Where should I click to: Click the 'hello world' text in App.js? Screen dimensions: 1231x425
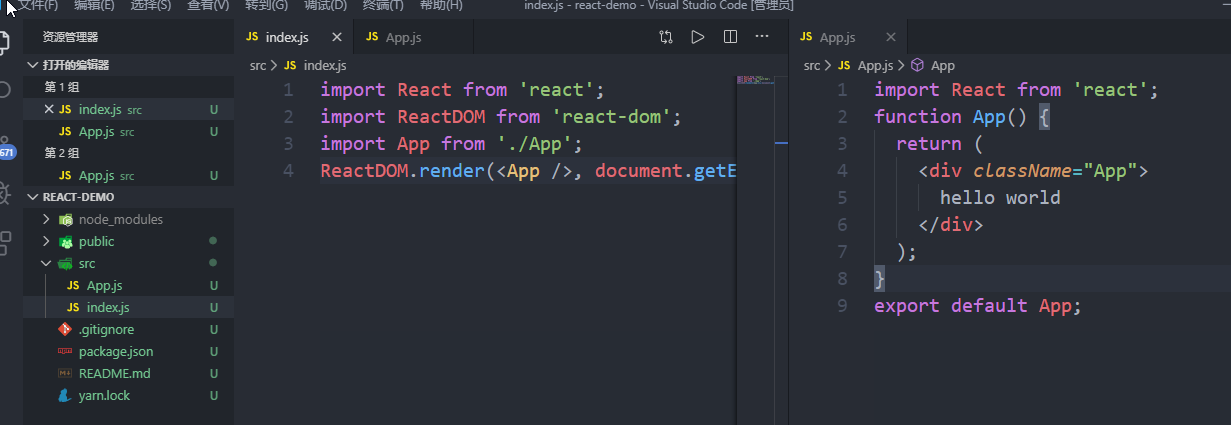[1000, 198]
